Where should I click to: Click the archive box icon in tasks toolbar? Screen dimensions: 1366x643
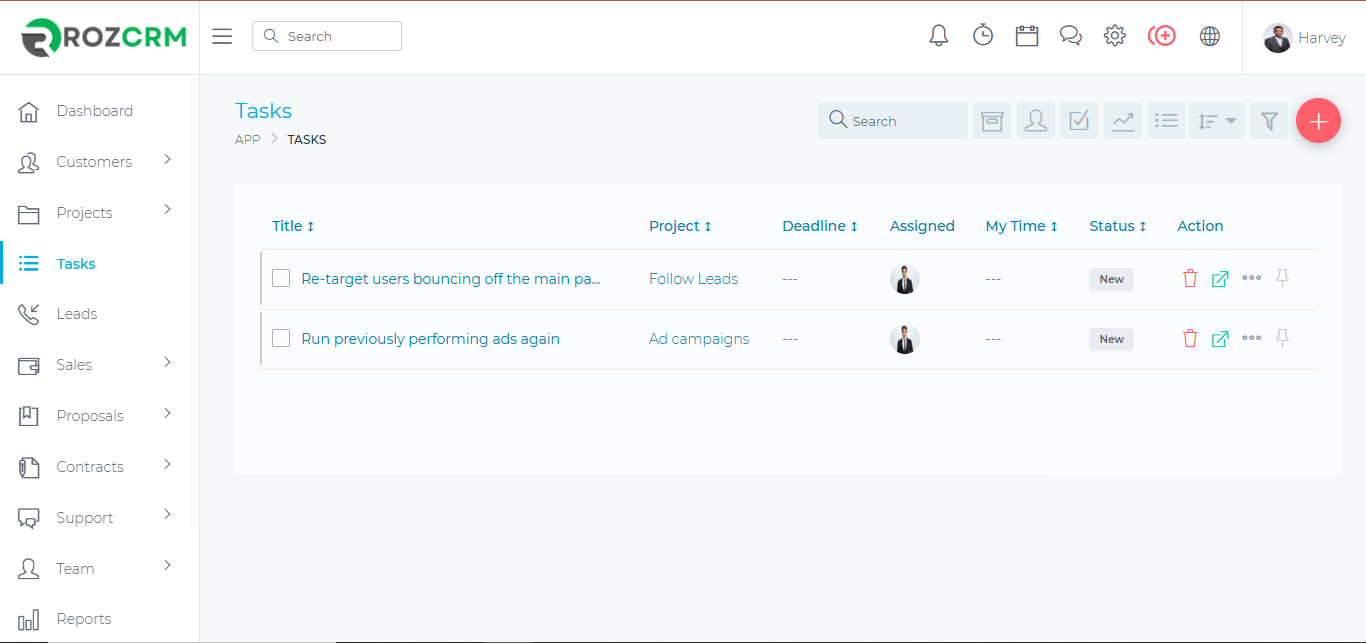[x=991, y=121]
